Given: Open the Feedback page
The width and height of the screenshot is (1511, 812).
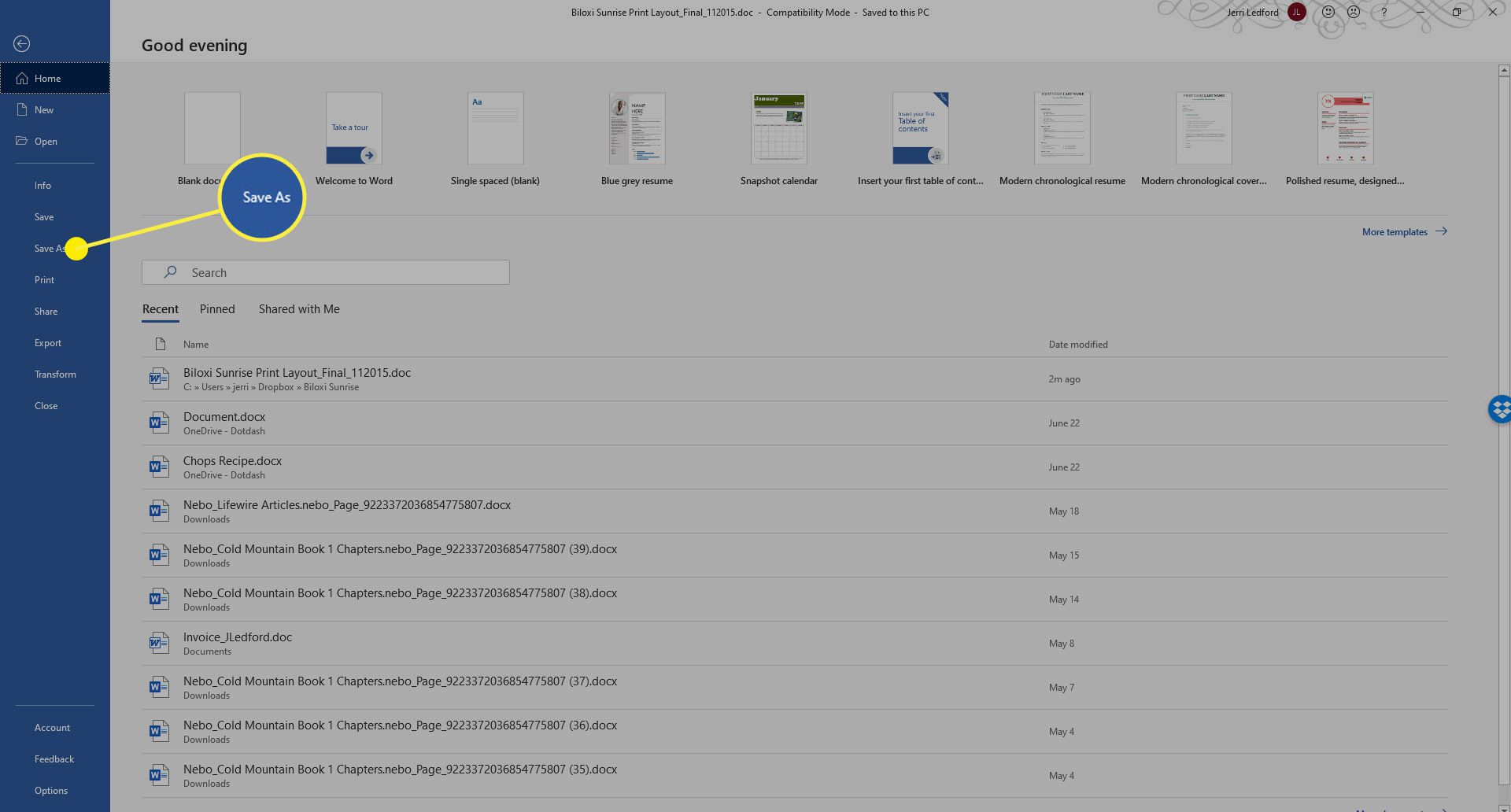Looking at the screenshot, I should tap(55, 759).
